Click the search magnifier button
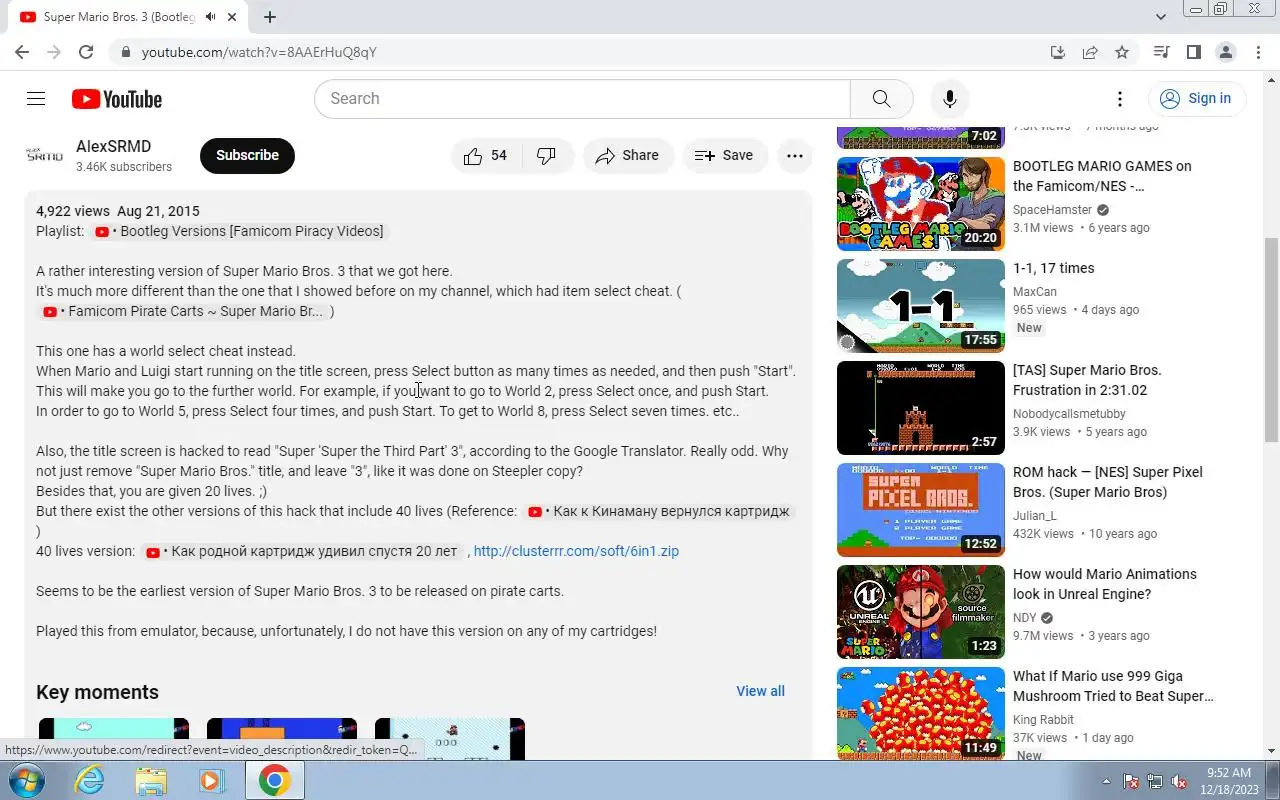1280x800 pixels. 881,99
